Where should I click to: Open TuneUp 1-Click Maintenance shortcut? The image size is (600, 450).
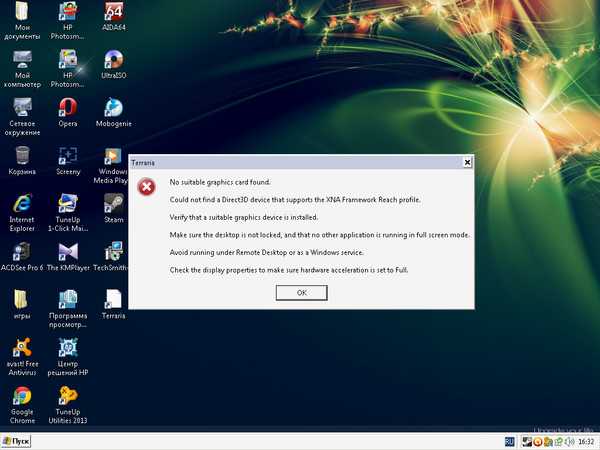pos(68,213)
